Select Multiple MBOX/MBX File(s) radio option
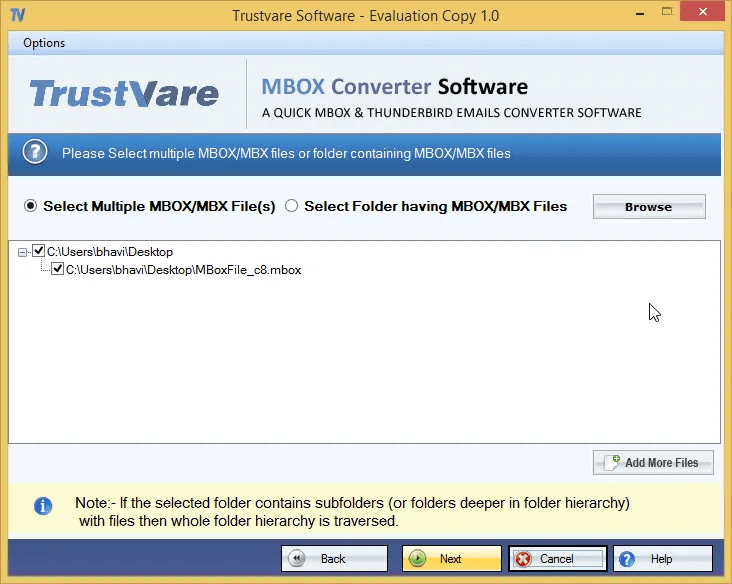Viewport: 732px width, 584px height. click(31, 206)
